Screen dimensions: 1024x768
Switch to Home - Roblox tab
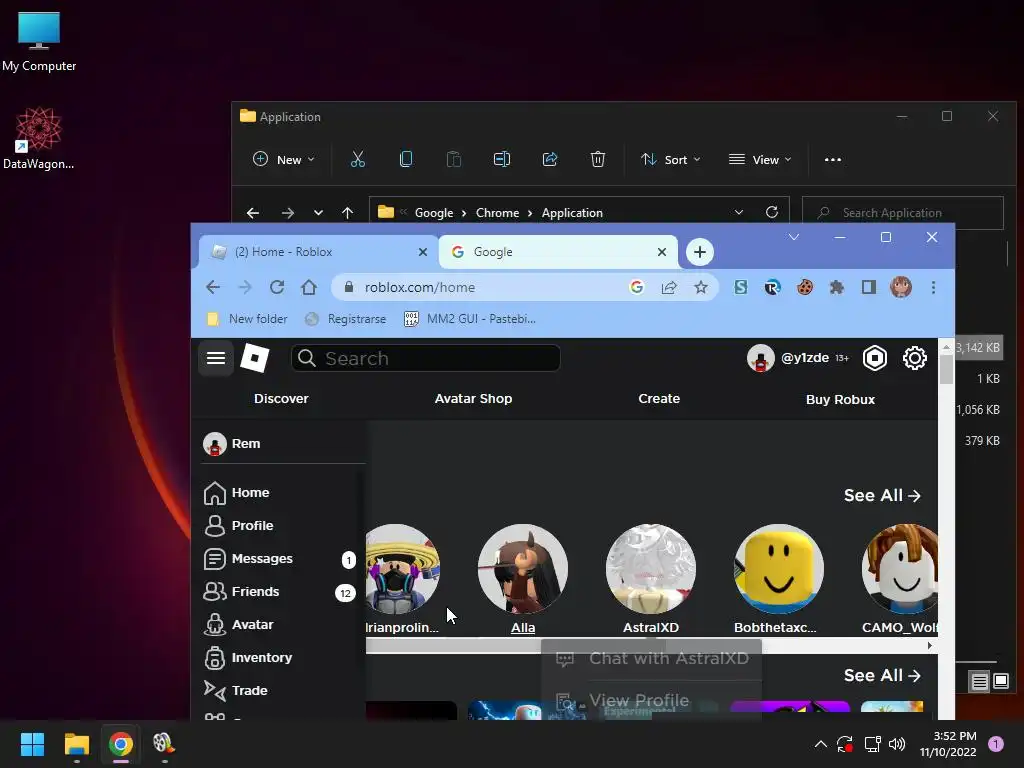click(318, 252)
